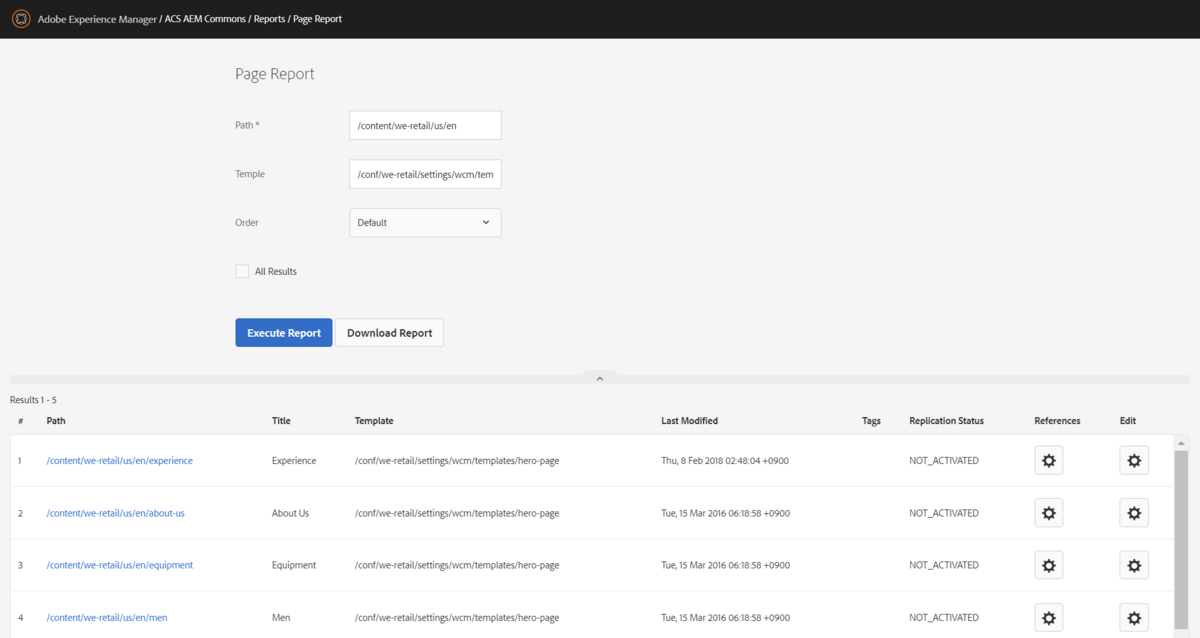Open Edit gear for Experience row
The image size is (1200, 638).
click(x=1134, y=460)
